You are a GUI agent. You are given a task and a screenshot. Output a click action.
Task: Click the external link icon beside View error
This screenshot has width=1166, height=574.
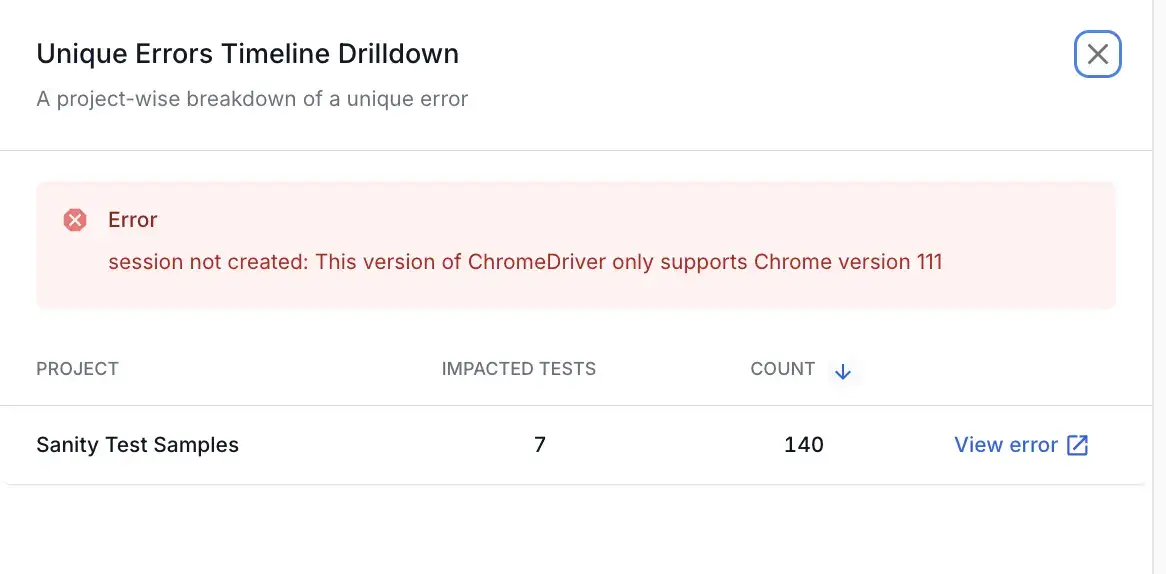1077,445
